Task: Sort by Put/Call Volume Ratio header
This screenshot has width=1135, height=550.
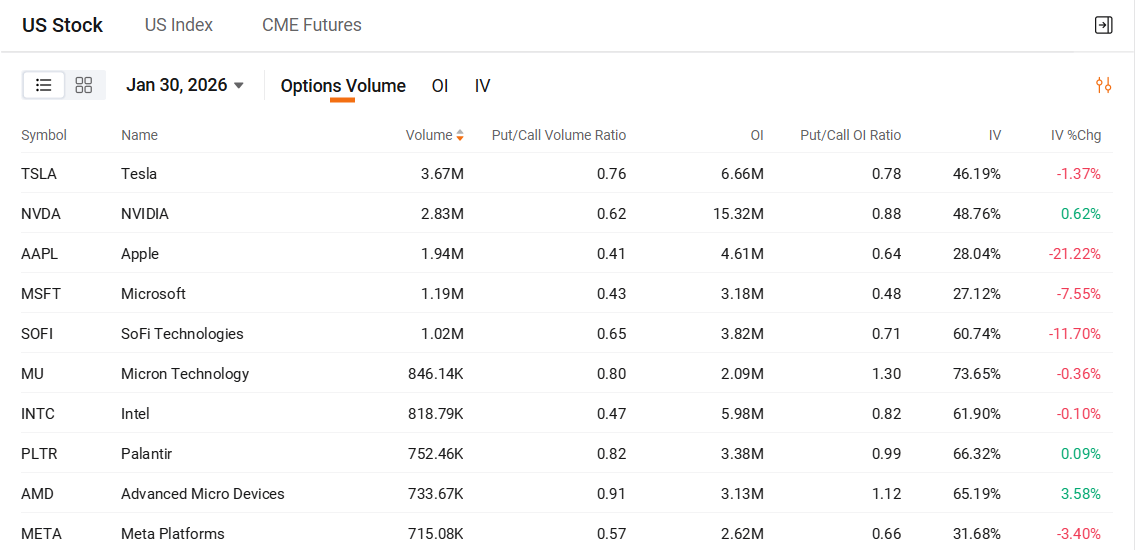Action: (559, 135)
